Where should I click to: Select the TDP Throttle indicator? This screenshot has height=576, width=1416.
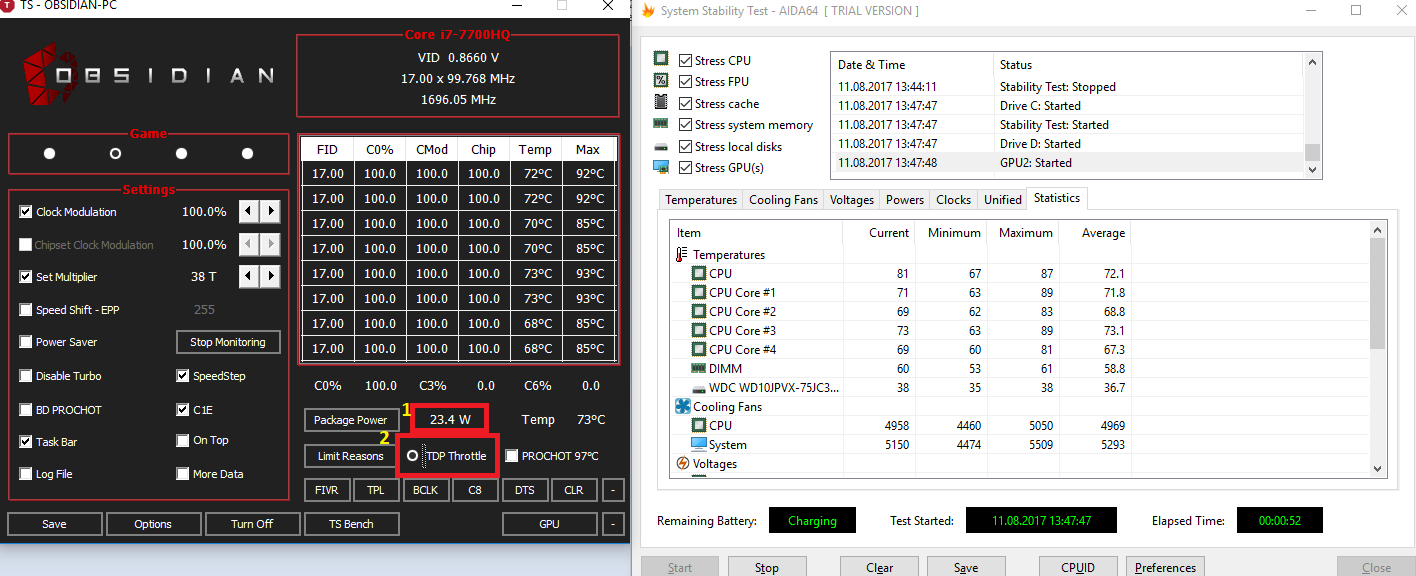click(x=412, y=456)
